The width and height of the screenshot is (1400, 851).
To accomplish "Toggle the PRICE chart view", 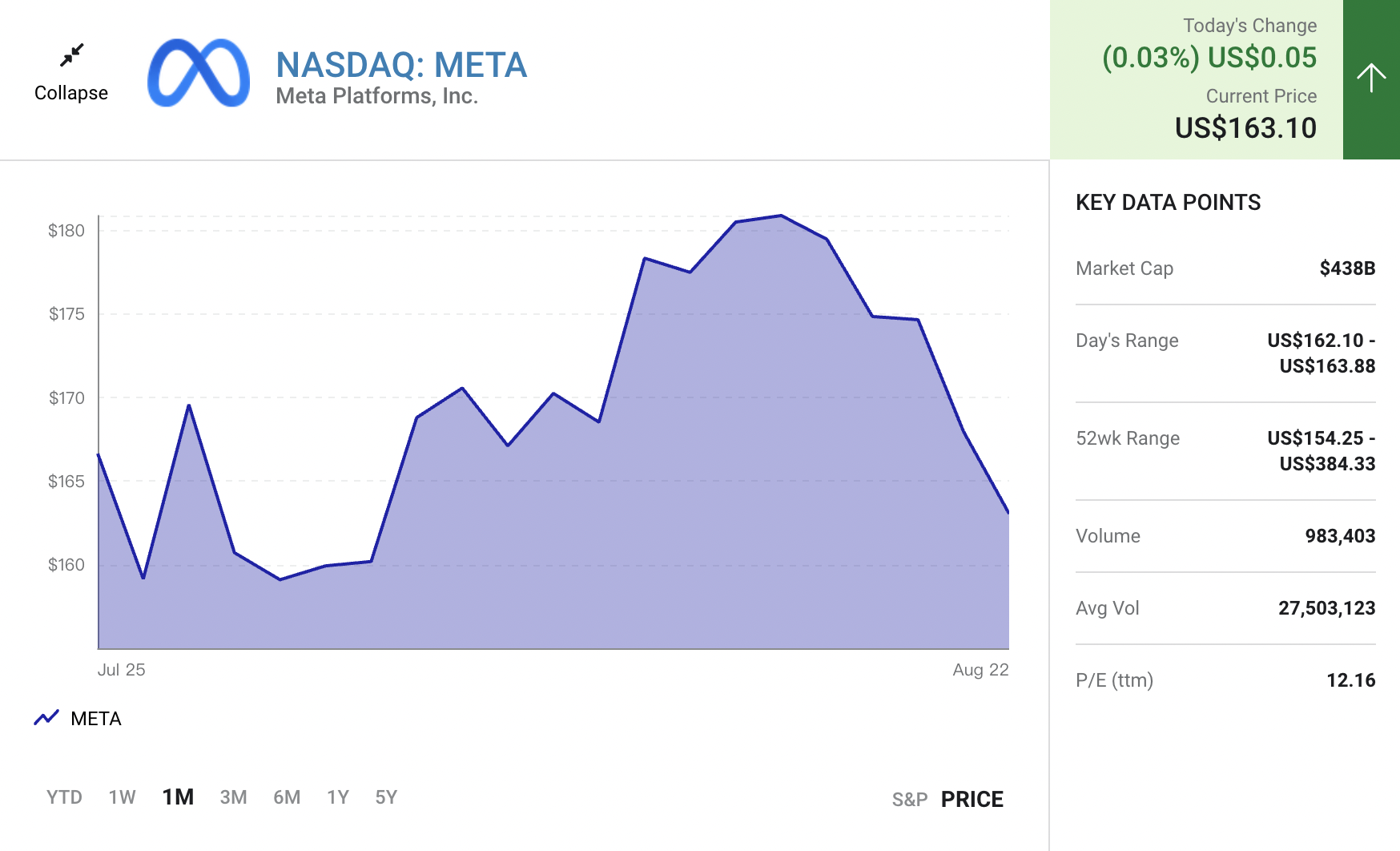I will [x=972, y=799].
